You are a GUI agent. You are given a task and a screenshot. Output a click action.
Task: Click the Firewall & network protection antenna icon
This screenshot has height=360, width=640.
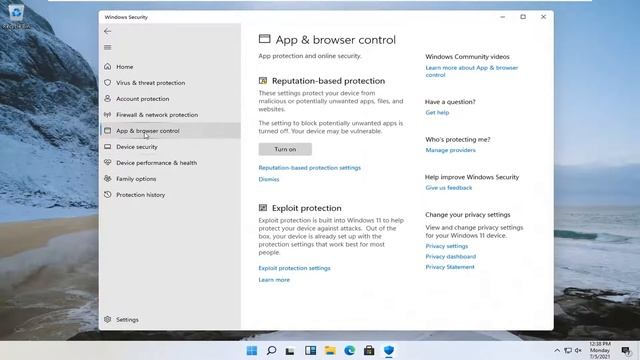107,115
